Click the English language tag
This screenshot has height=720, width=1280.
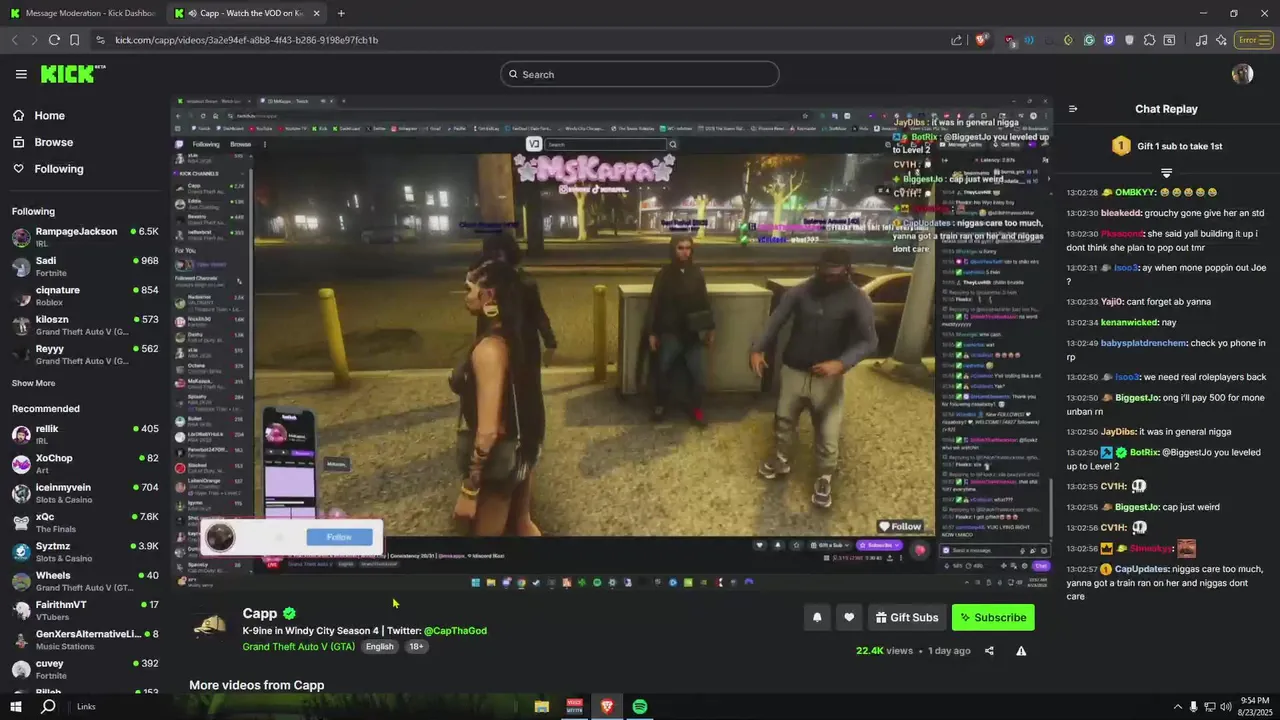379,647
